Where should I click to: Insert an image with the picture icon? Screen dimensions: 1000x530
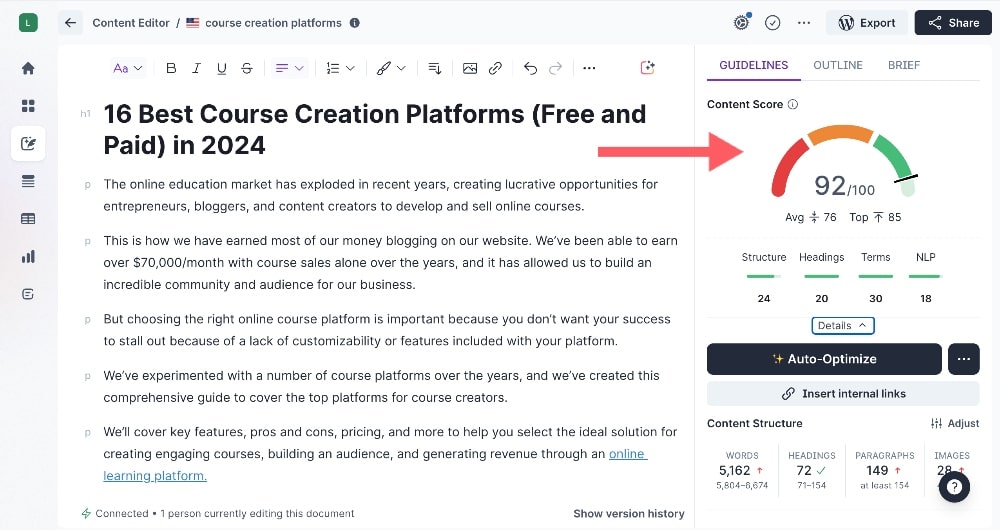tap(470, 68)
